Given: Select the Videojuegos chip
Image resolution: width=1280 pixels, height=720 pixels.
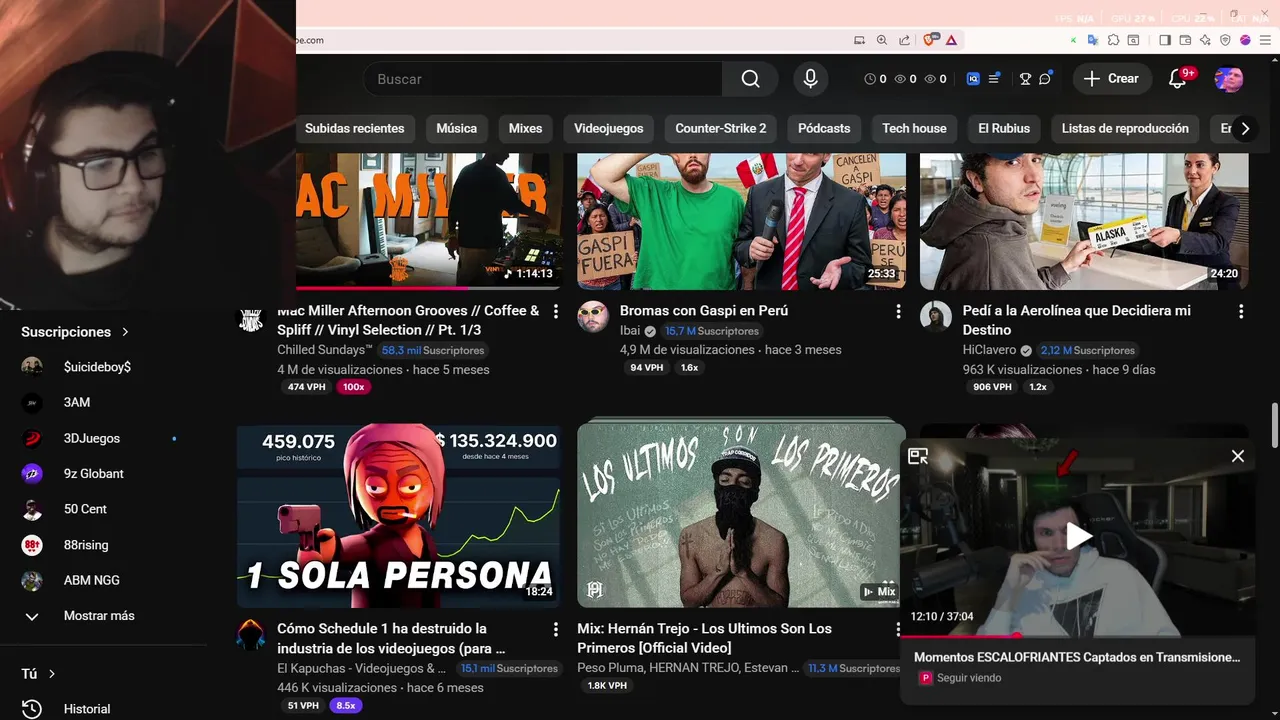Looking at the screenshot, I should pos(609,128).
